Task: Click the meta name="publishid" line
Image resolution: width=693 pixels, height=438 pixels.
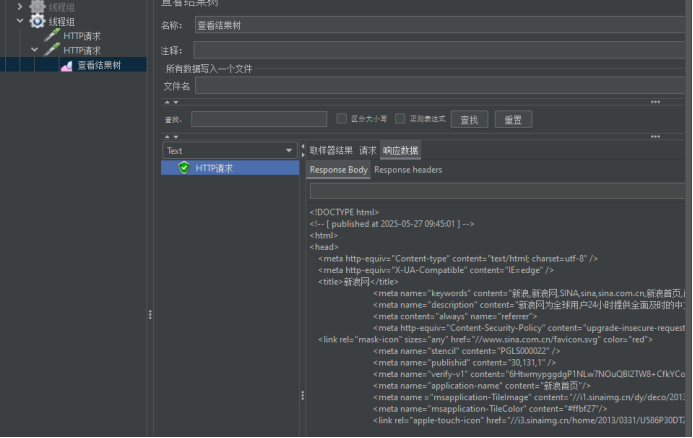Action: coord(465,362)
